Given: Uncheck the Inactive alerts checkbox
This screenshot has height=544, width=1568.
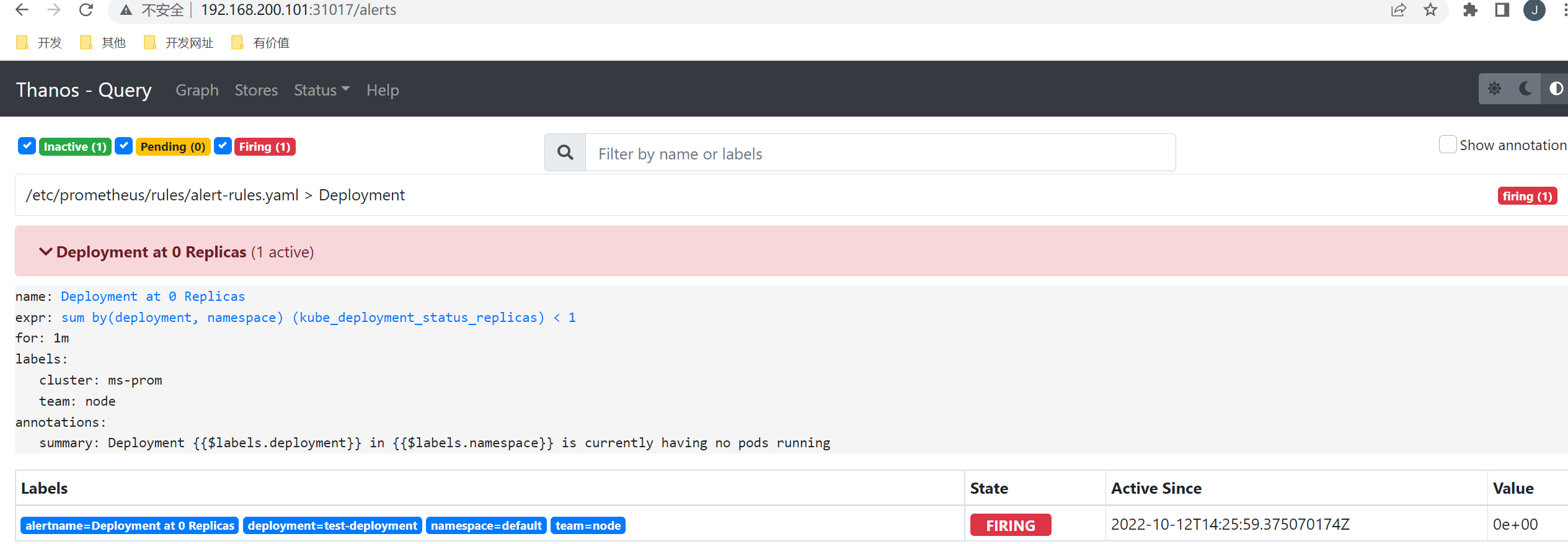Looking at the screenshot, I should pyautogui.click(x=27, y=146).
